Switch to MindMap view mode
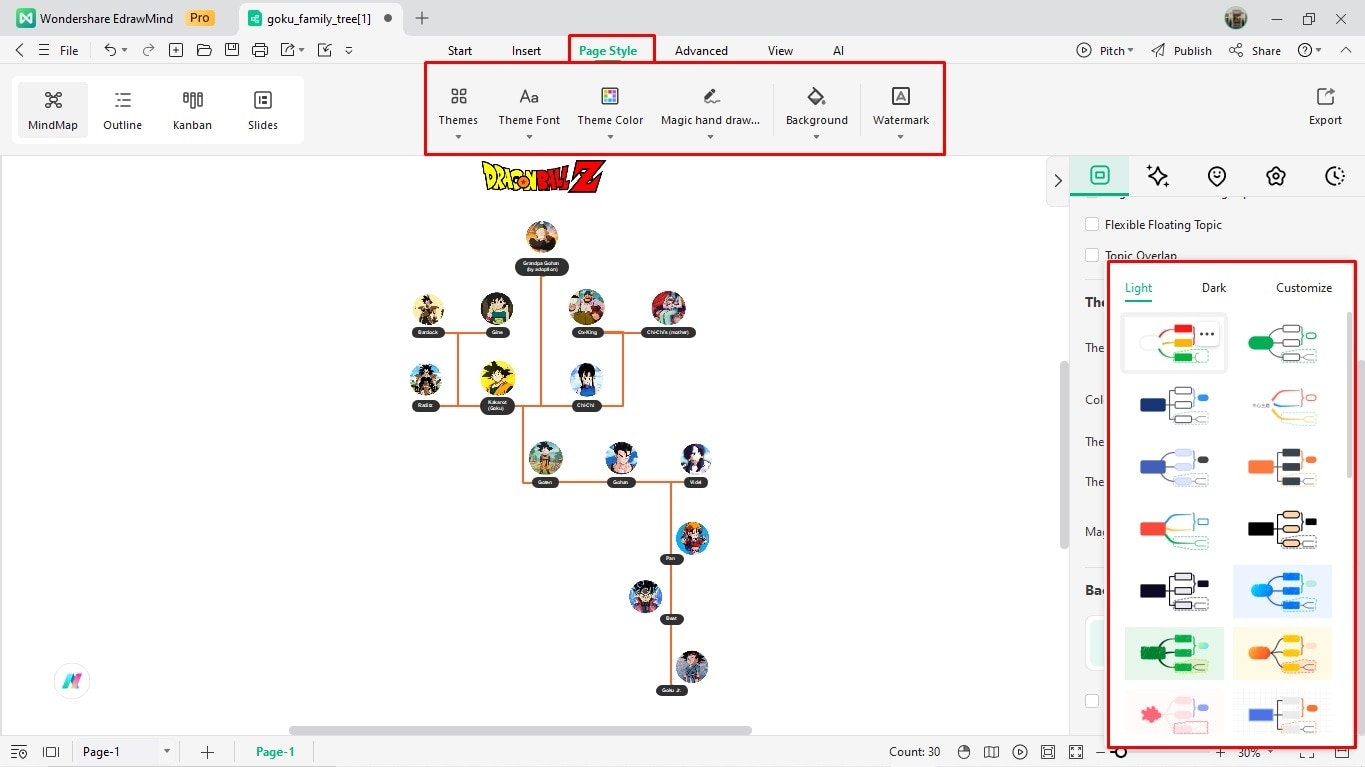Screen dimensions: 1365x767 [x=53, y=110]
